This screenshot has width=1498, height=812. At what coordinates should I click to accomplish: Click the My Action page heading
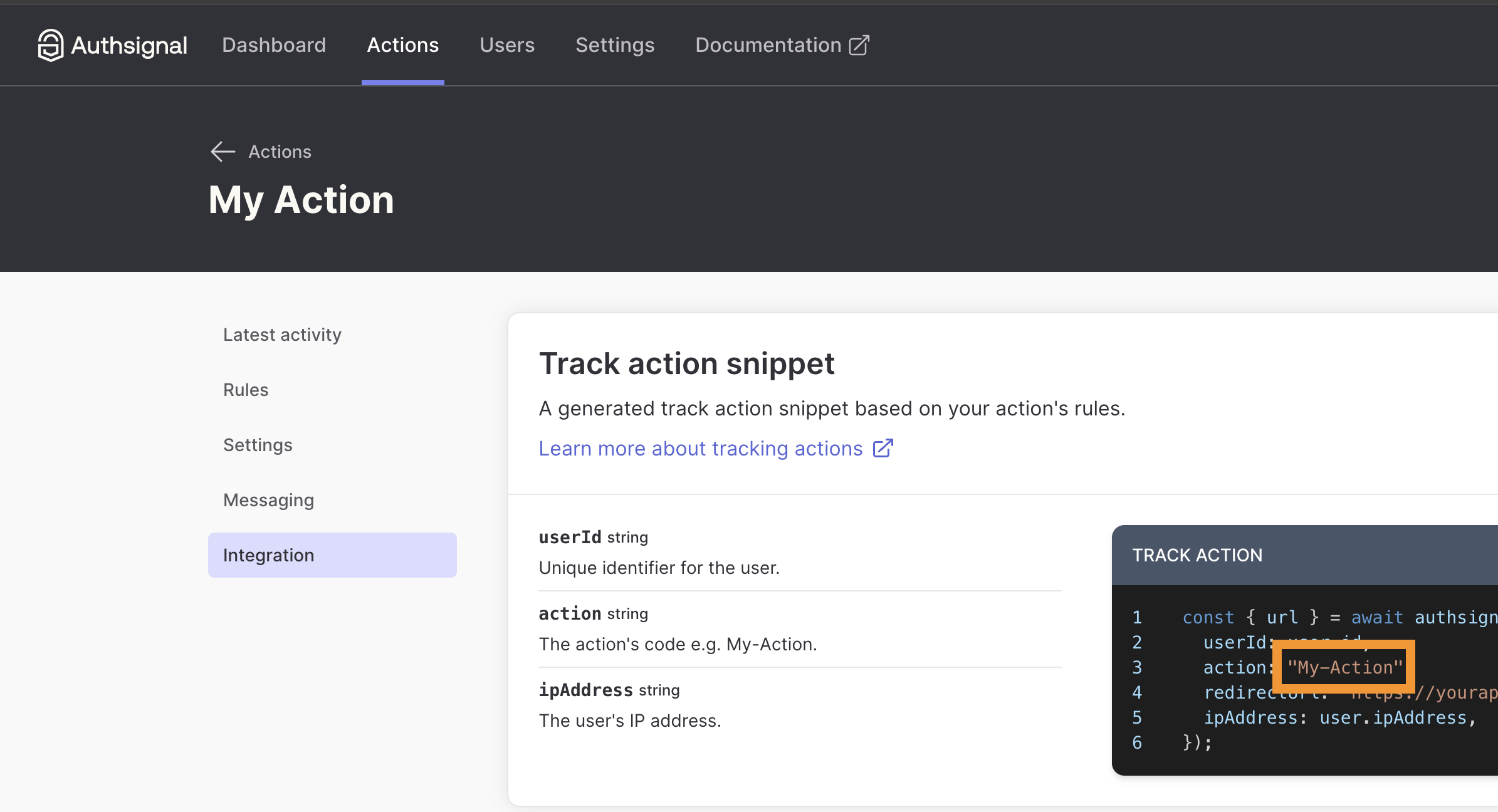pyautogui.click(x=301, y=200)
